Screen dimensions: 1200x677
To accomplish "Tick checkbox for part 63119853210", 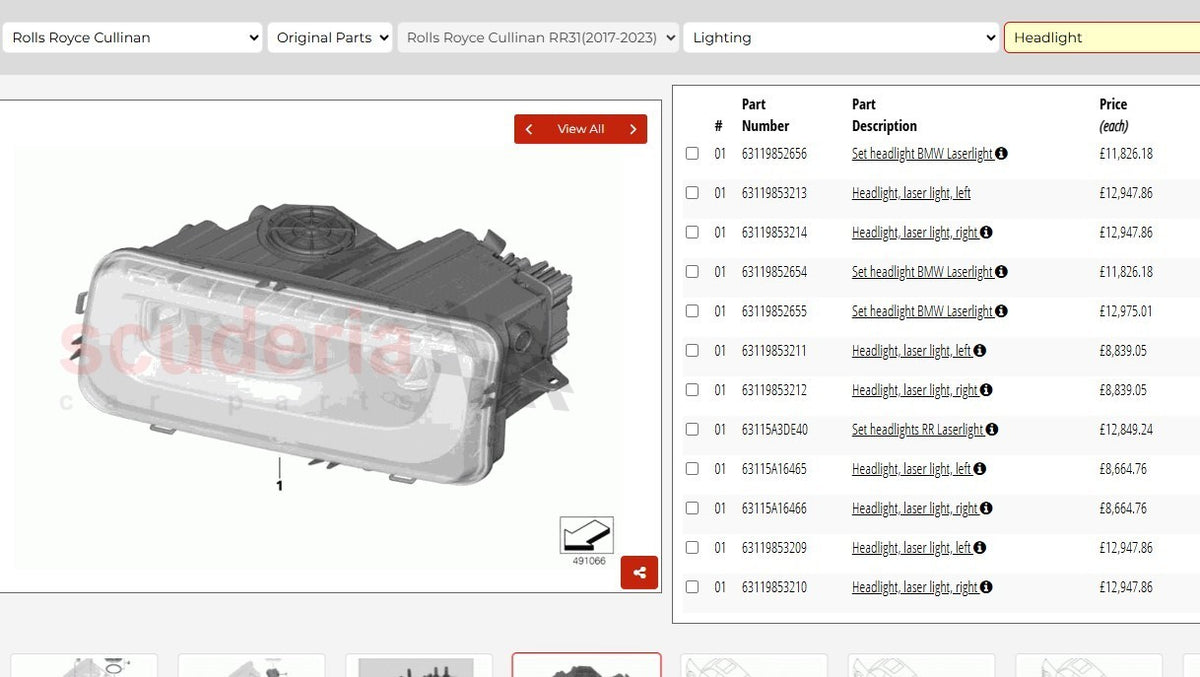I will click(692, 587).
